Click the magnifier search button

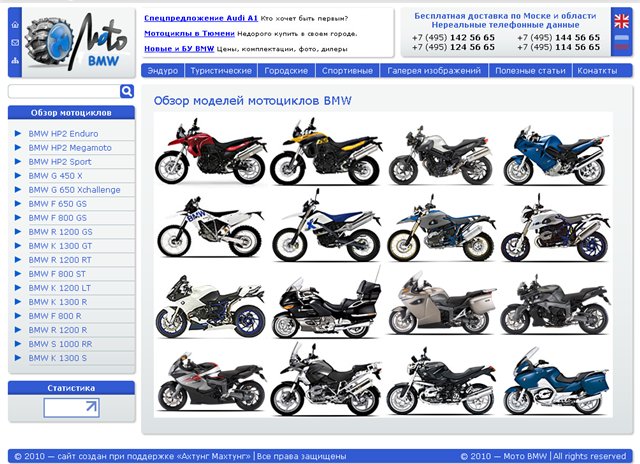(x=127, y=91)
